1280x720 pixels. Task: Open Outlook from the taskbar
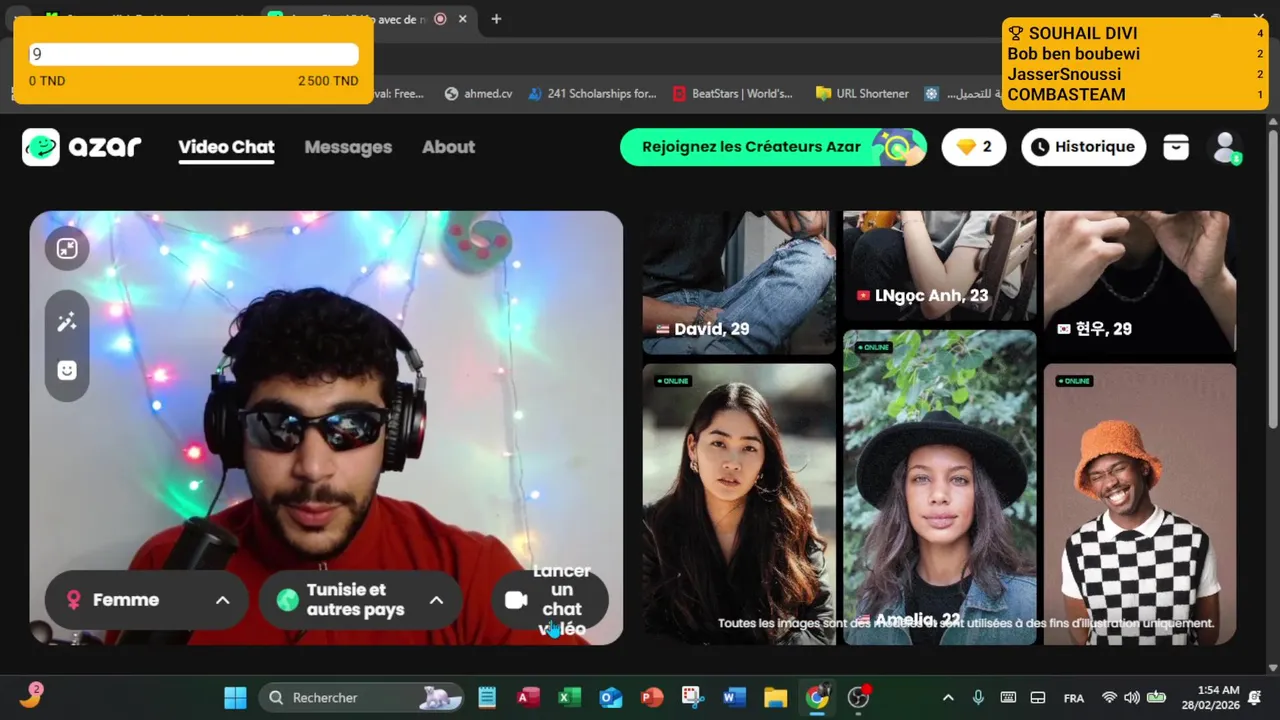(610, 697)
